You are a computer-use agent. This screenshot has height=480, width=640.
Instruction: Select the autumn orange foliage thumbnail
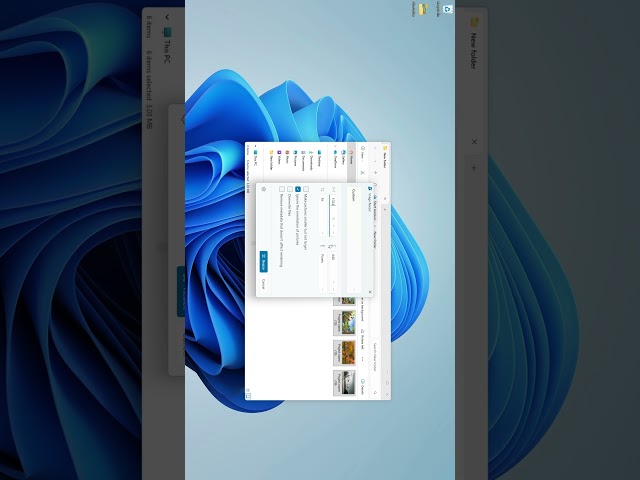pyautogui.click(x=345, y=352)
